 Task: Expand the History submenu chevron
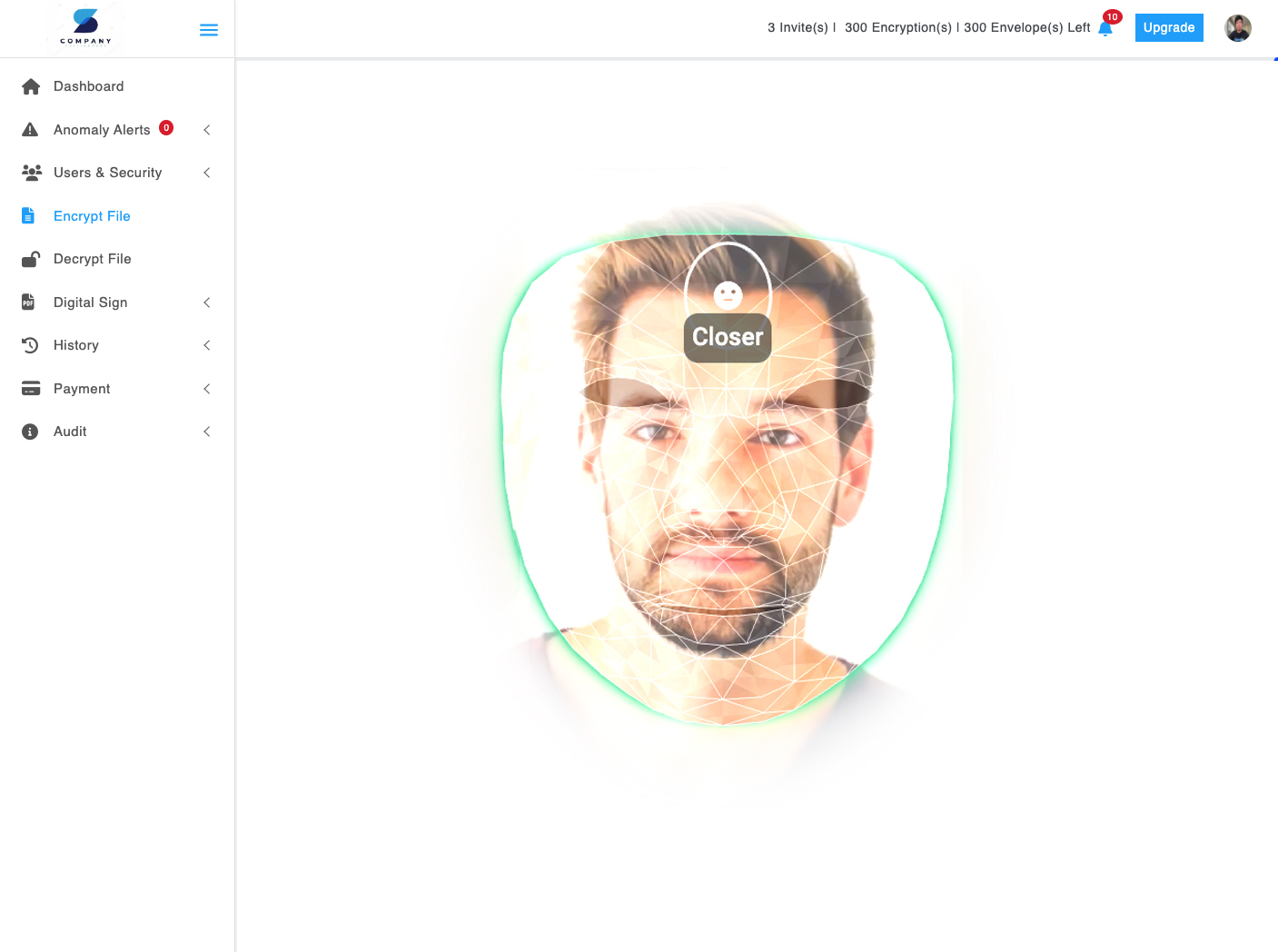pyautogui.click(x=207, y=345)
